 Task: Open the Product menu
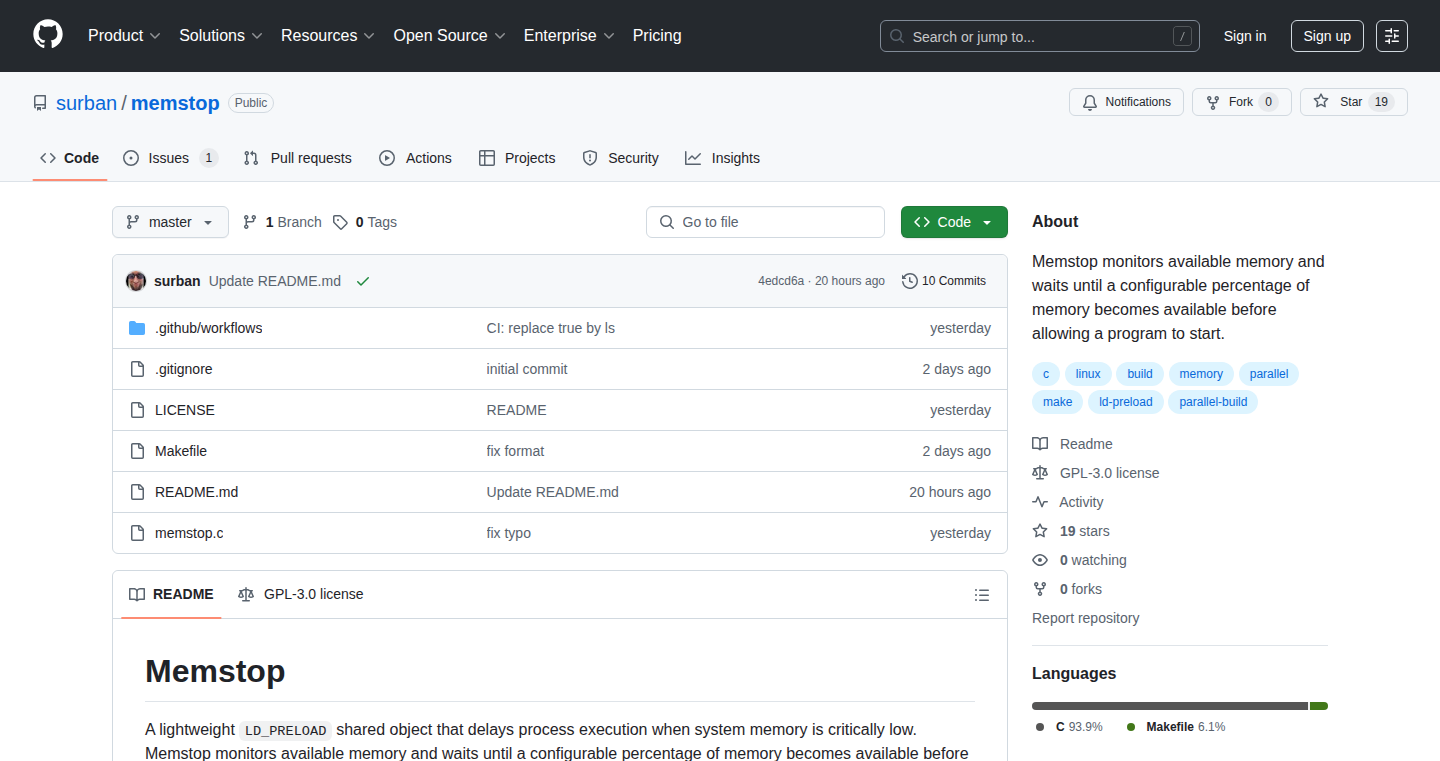point(124,36)
